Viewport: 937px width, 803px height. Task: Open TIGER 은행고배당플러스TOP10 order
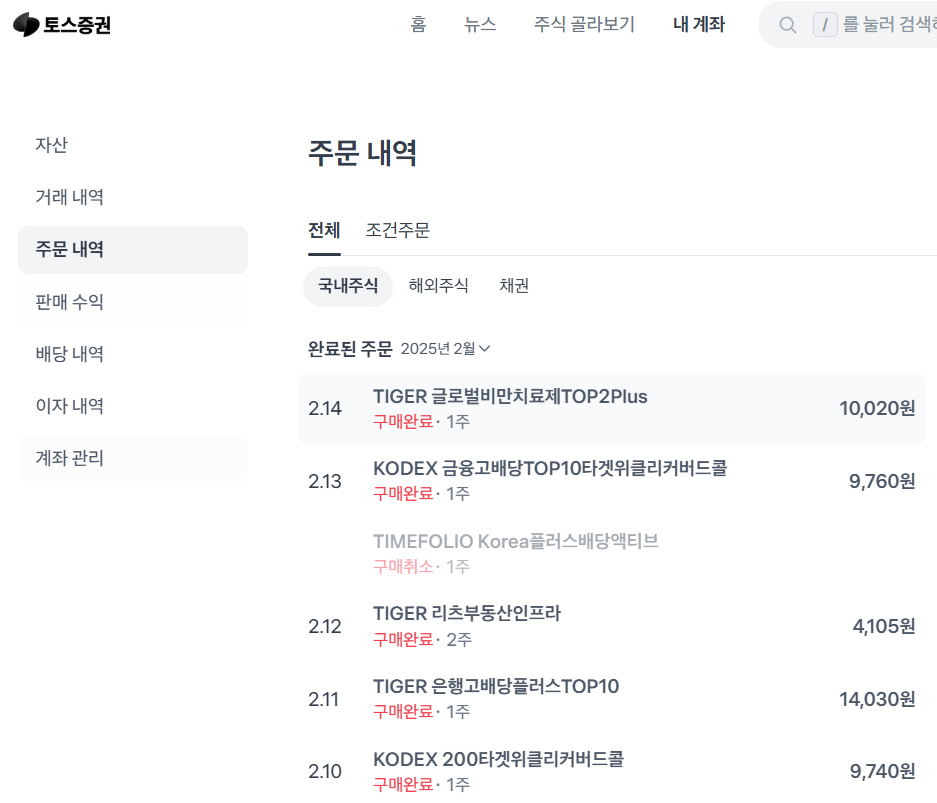click(x=612, y=699)
